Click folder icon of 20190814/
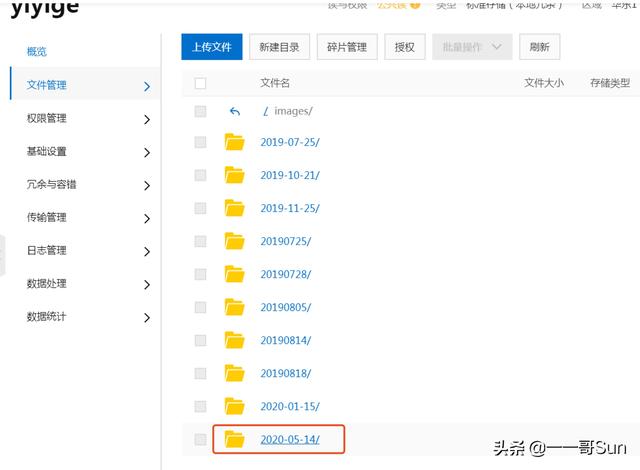640x470 pixels. click(235, 340)
